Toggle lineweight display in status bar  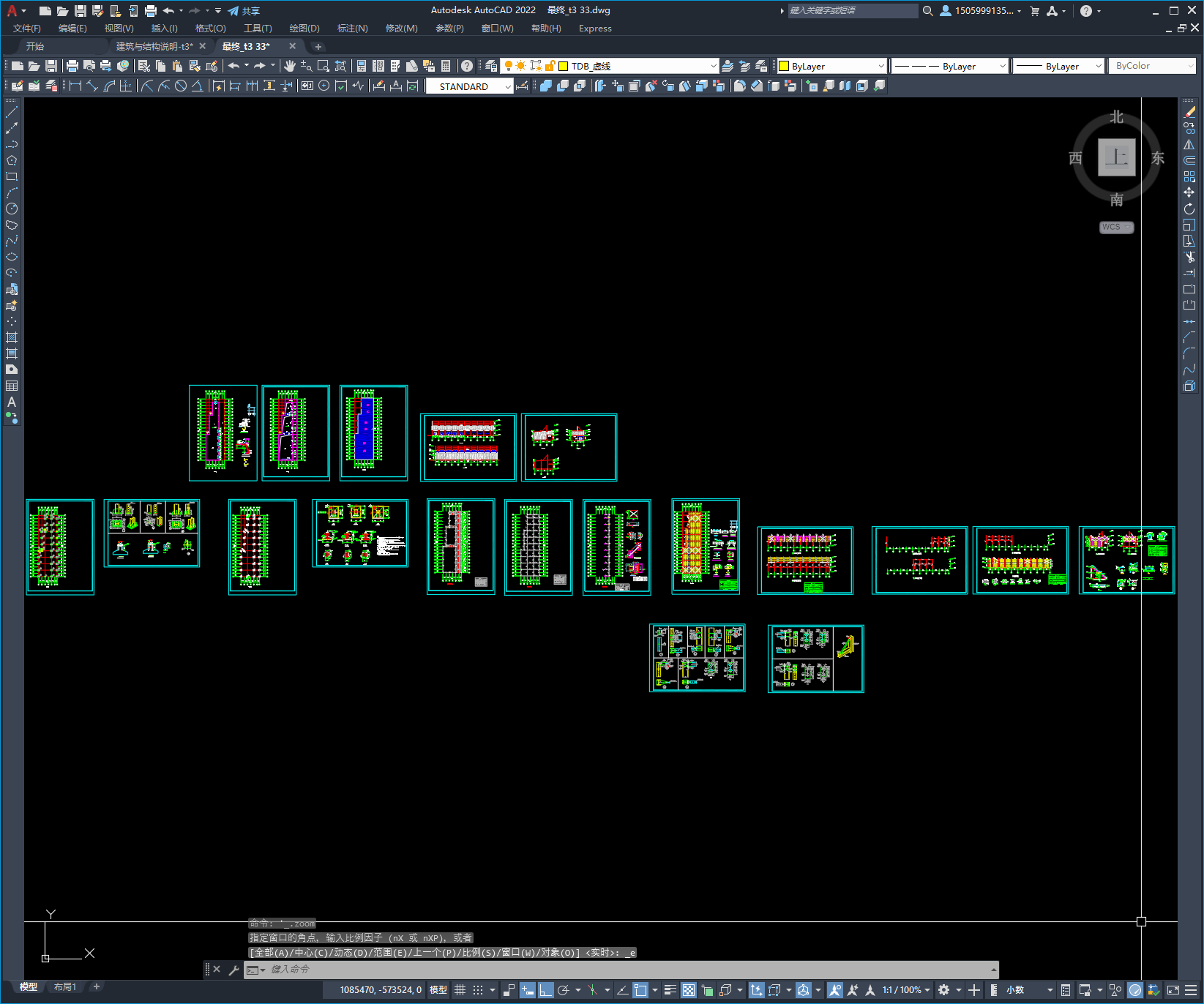pos(670,990)
